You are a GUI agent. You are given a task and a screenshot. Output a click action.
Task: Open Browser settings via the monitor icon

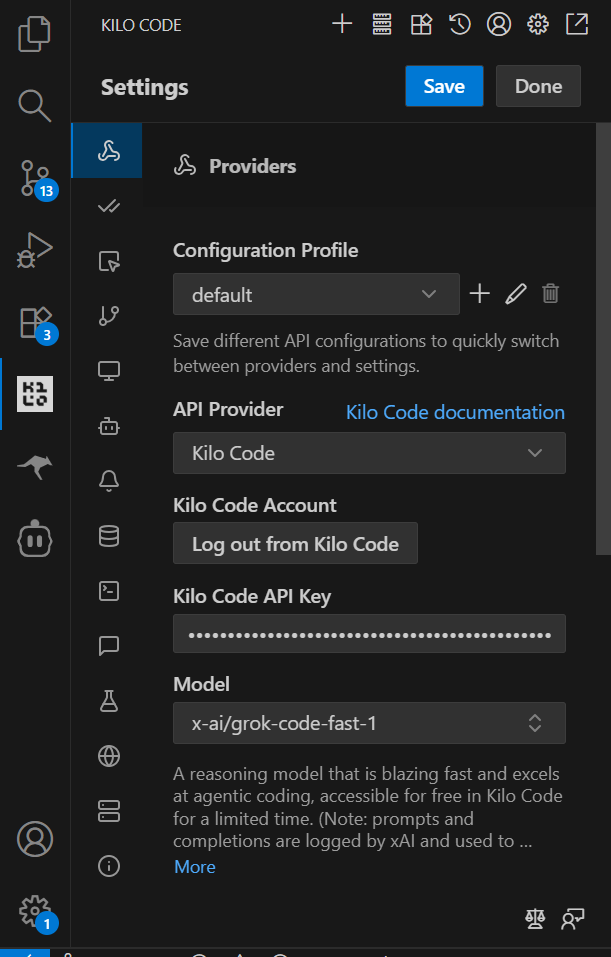[108, 370]
